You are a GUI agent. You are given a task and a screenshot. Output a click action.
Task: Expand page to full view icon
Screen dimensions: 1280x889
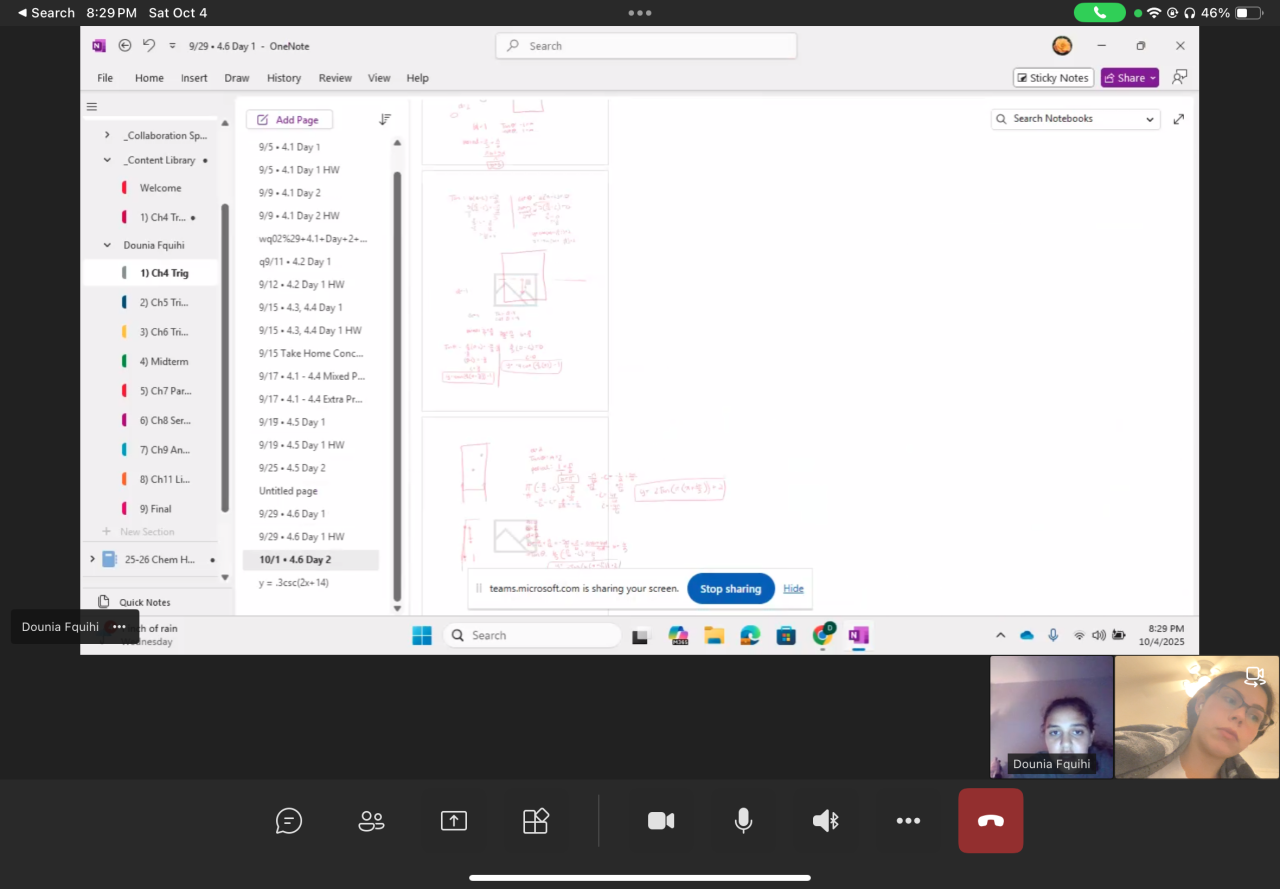[x=1178, y=119]
